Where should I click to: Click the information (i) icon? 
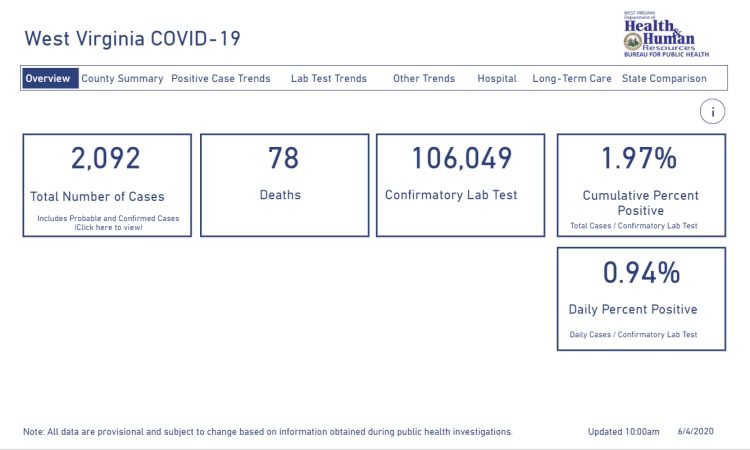pos(712,112)
